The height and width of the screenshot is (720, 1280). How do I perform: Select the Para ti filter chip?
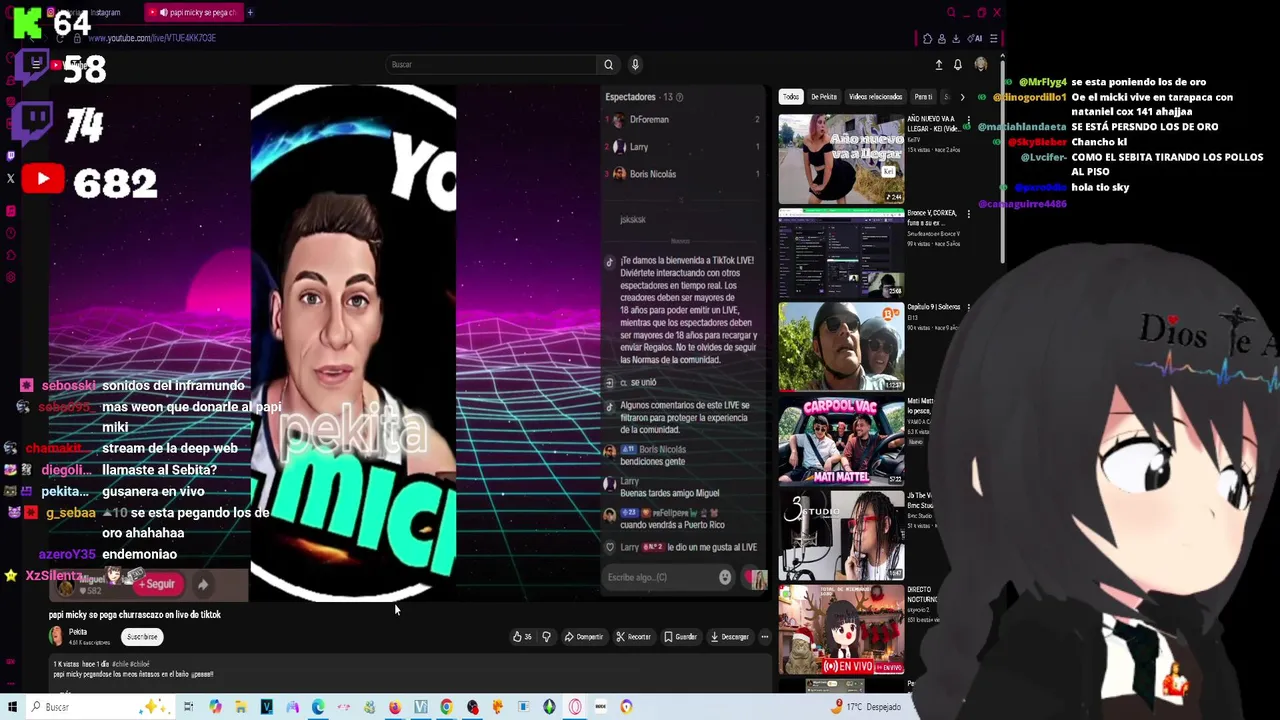(923, 97)
